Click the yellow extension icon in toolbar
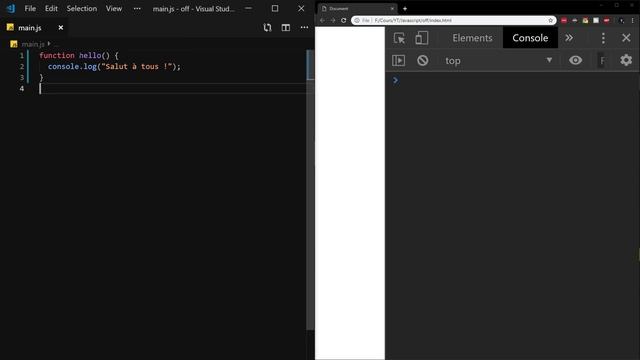 [x=585, y=20]
